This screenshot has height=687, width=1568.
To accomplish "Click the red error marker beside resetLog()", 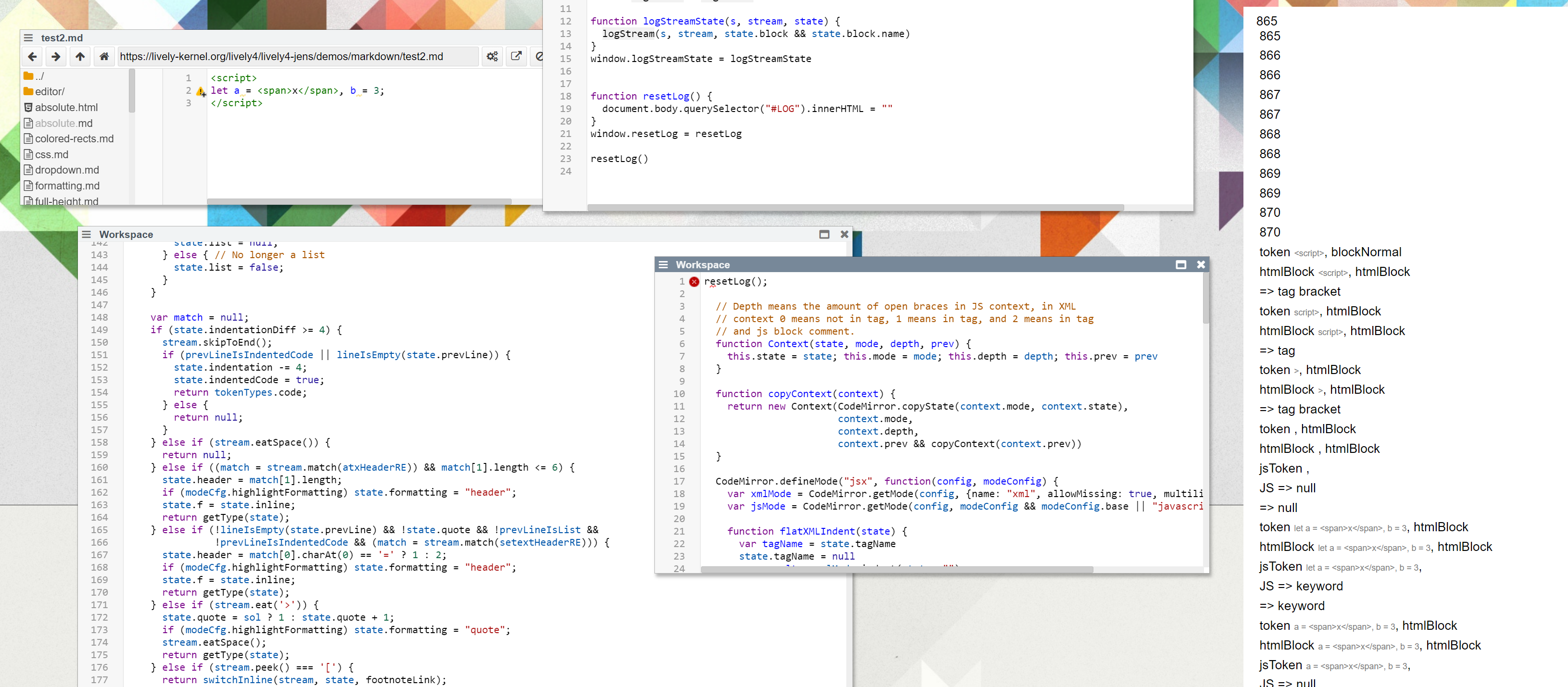I will 694,282.
